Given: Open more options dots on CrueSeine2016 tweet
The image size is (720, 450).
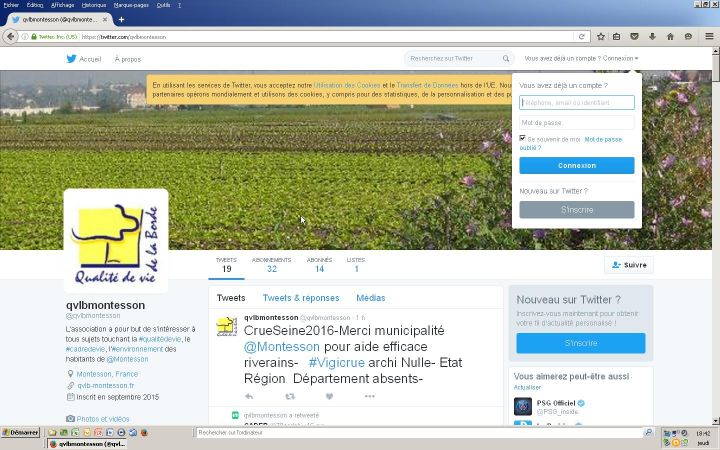Looking at the screenshot, I should 370,396.
